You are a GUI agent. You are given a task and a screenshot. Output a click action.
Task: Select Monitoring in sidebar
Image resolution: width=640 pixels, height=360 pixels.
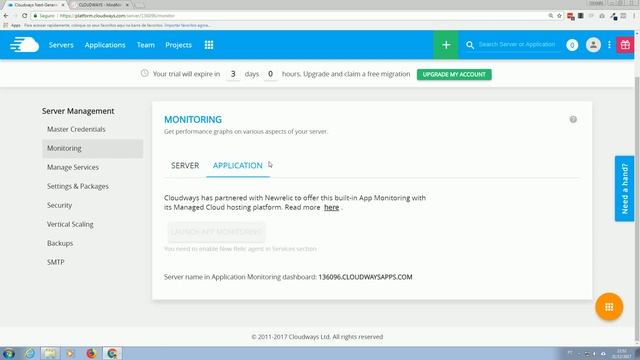click(x=92, y=148)
